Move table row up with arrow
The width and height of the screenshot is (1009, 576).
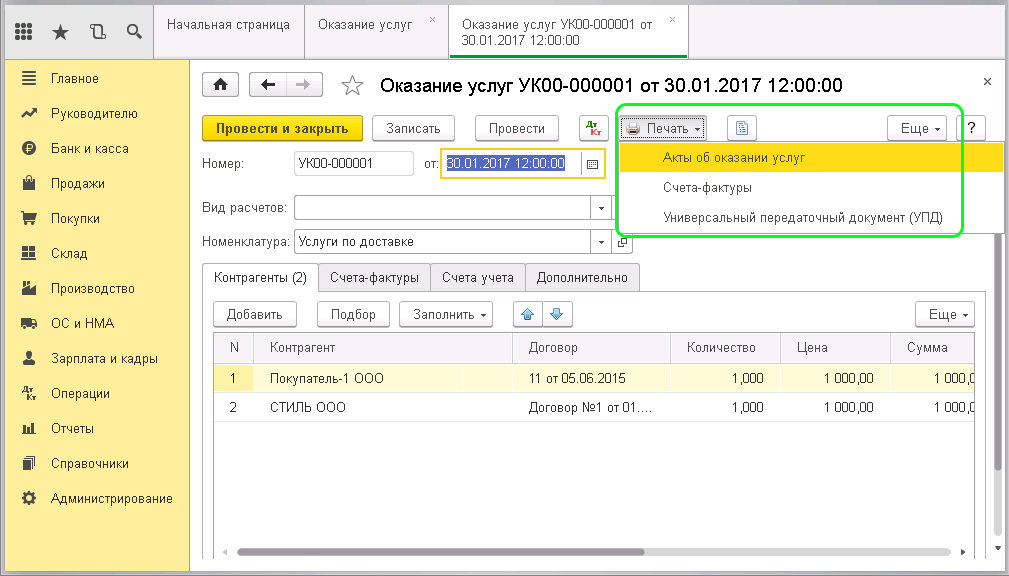click(528, 314)
